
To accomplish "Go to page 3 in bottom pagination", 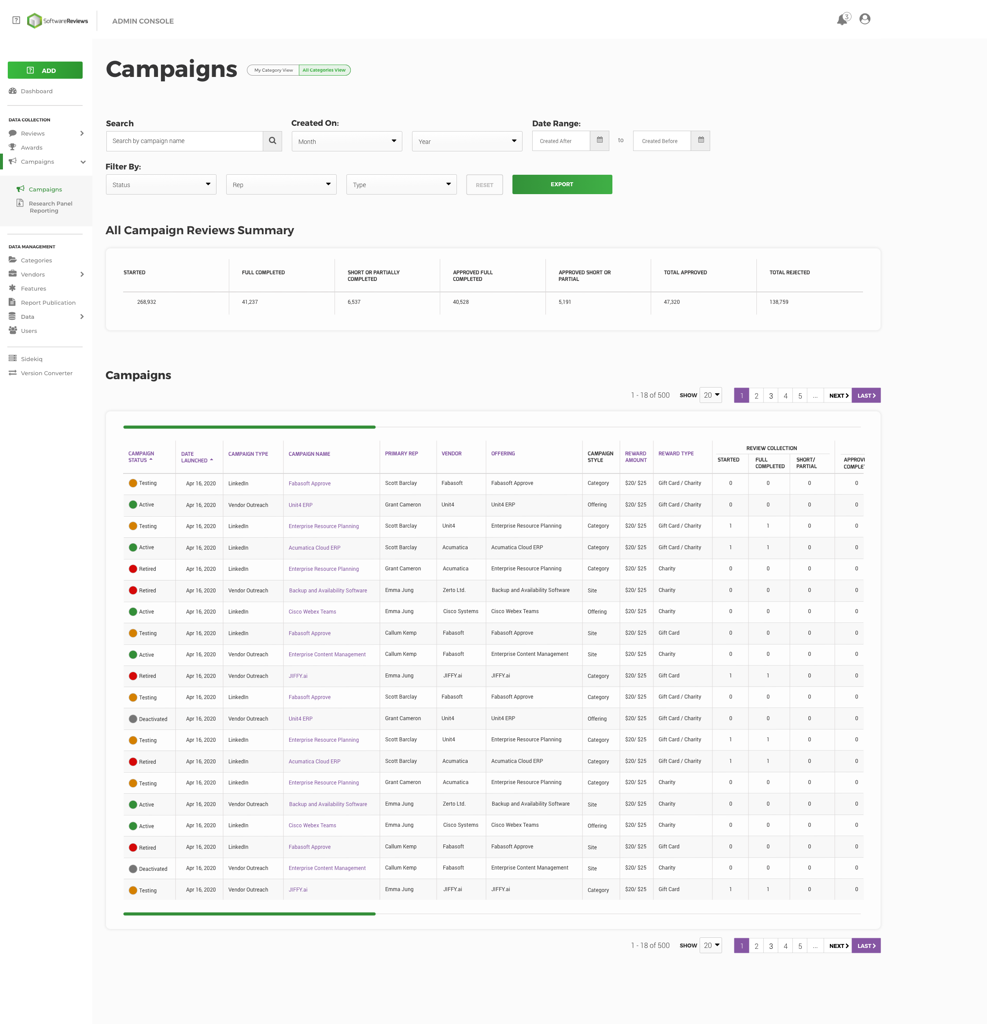I will [771, 946].
